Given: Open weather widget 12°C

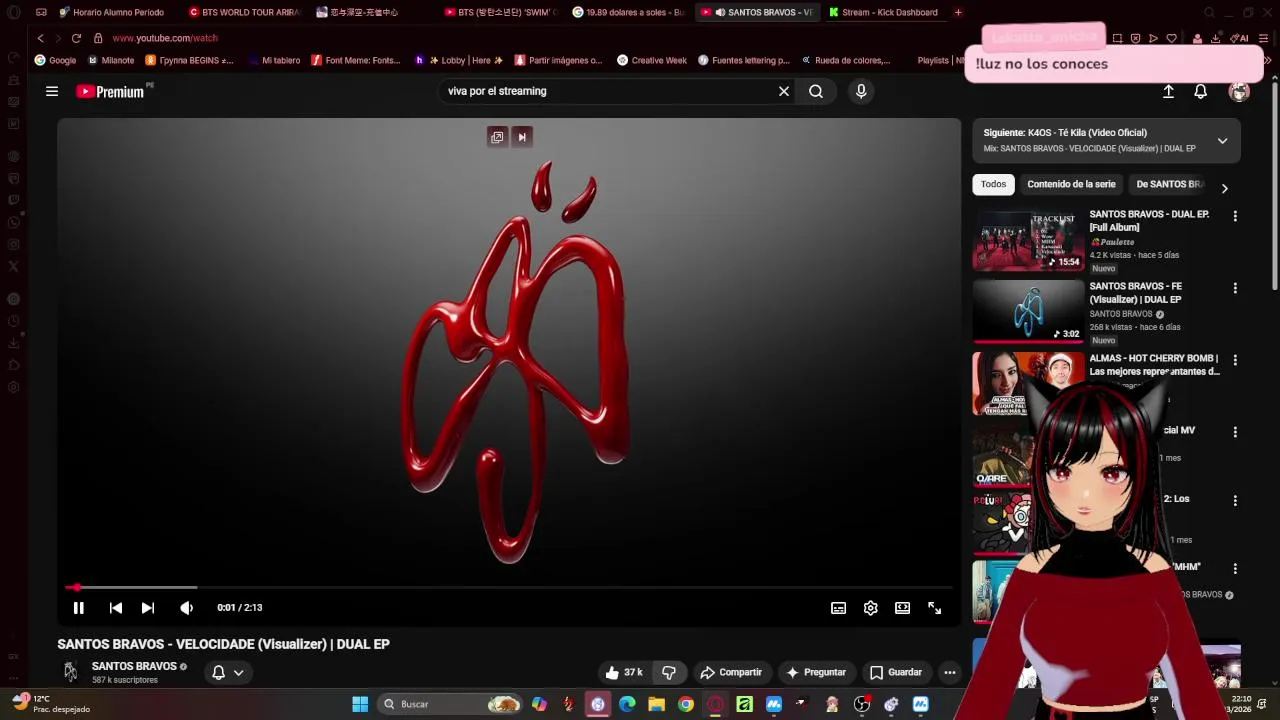Looking at the screenshot, I should [50, 703].
